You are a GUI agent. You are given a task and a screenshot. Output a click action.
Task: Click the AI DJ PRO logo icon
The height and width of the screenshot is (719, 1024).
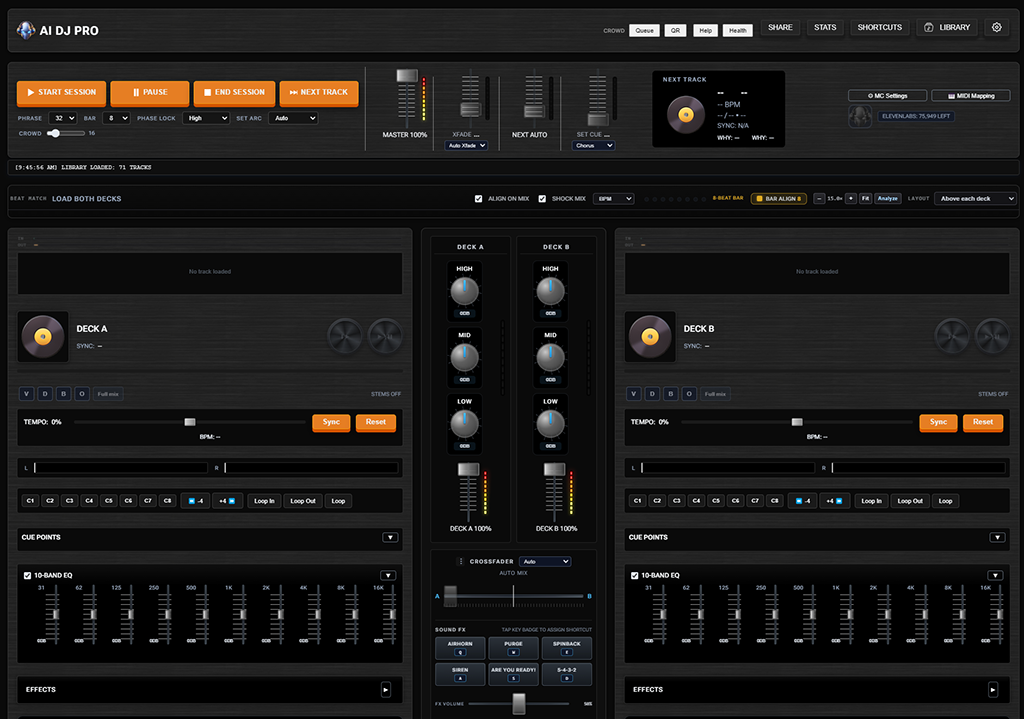point(25,30)
